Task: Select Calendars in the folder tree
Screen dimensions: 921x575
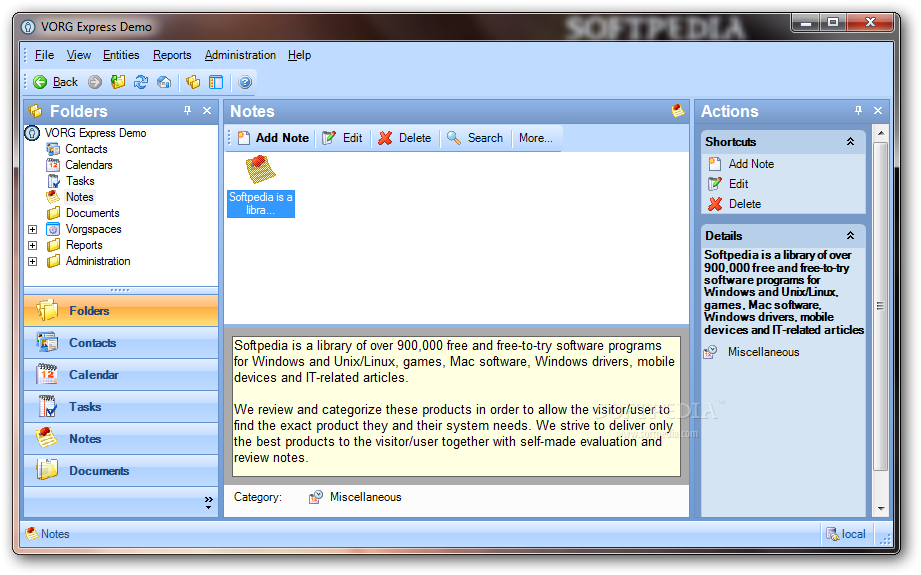Action: 89,165
